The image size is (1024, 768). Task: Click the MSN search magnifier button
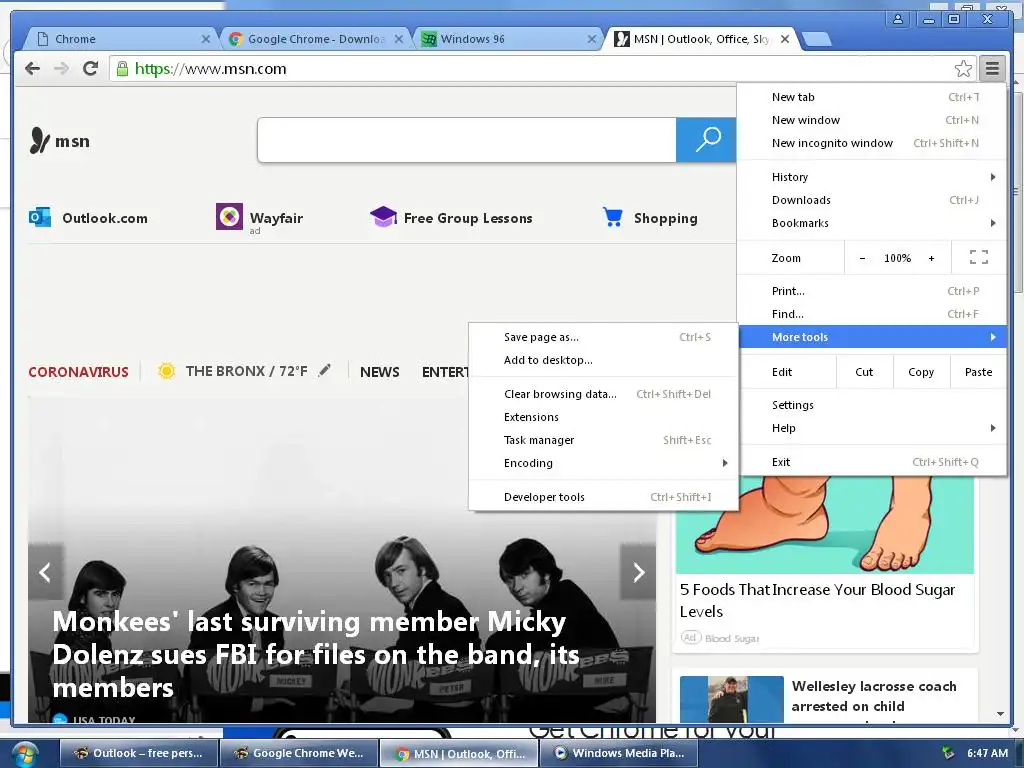(707, 140)
